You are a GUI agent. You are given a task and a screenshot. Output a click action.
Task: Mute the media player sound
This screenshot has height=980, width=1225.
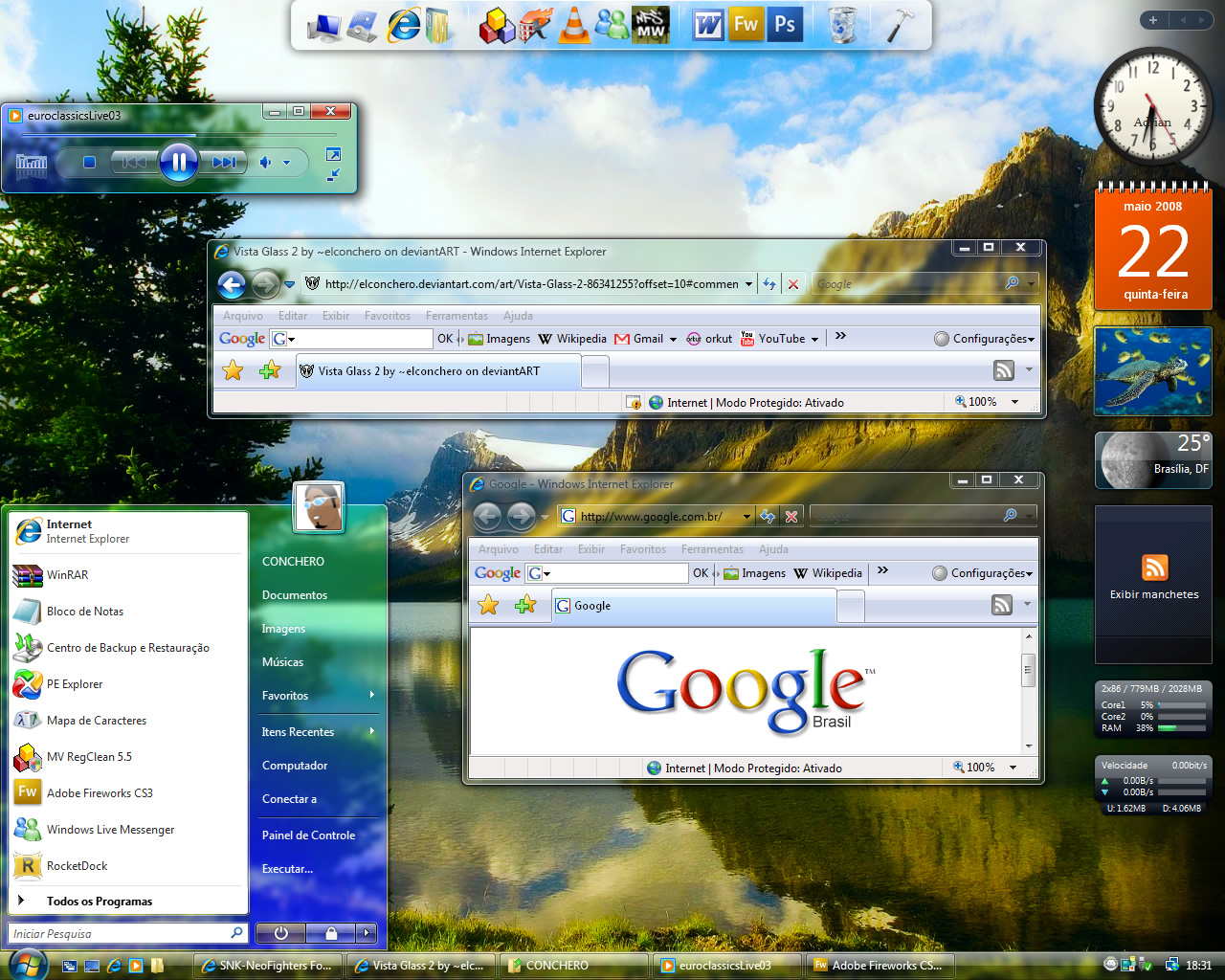point(265,163)
